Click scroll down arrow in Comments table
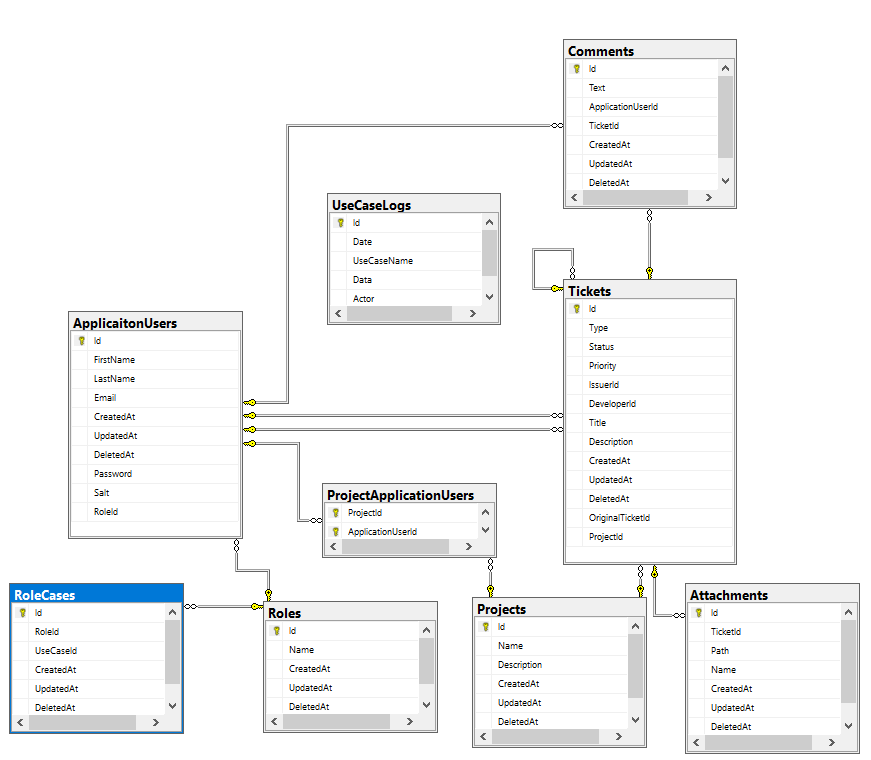The height and width of the screenshot is (760, 871). (x=725, y=181)
